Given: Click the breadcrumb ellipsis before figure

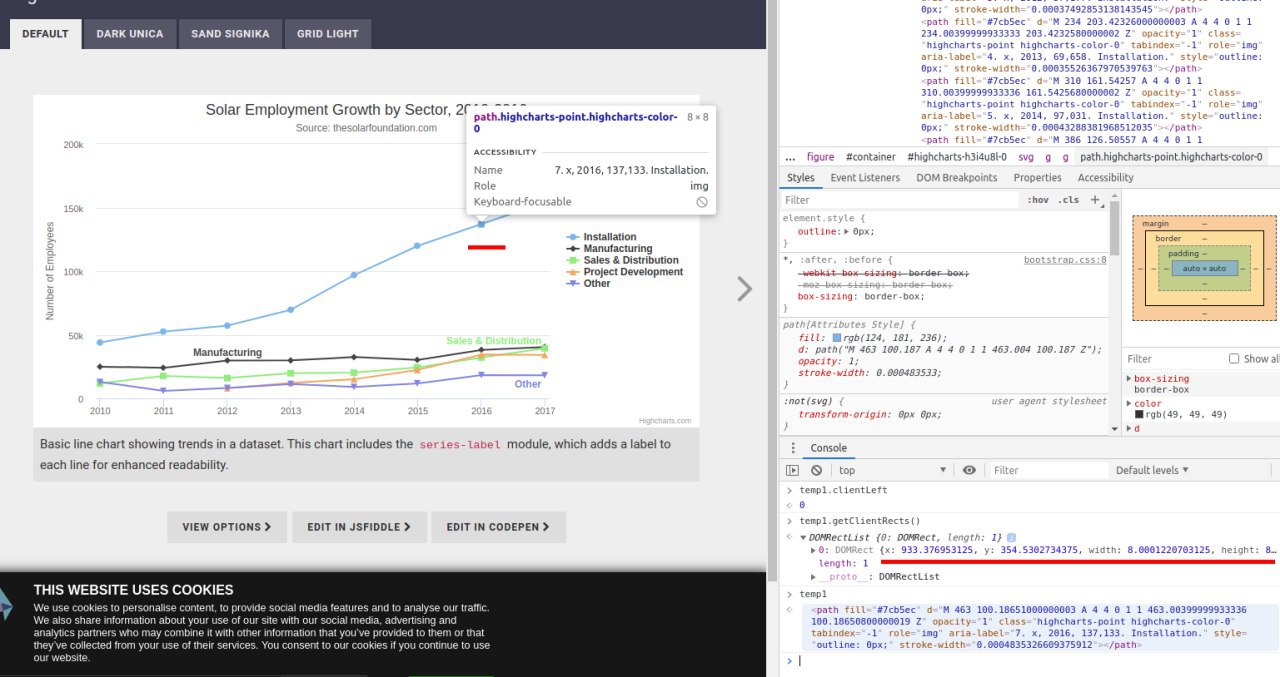Looking at the screenshot, I should click(790, 157).
